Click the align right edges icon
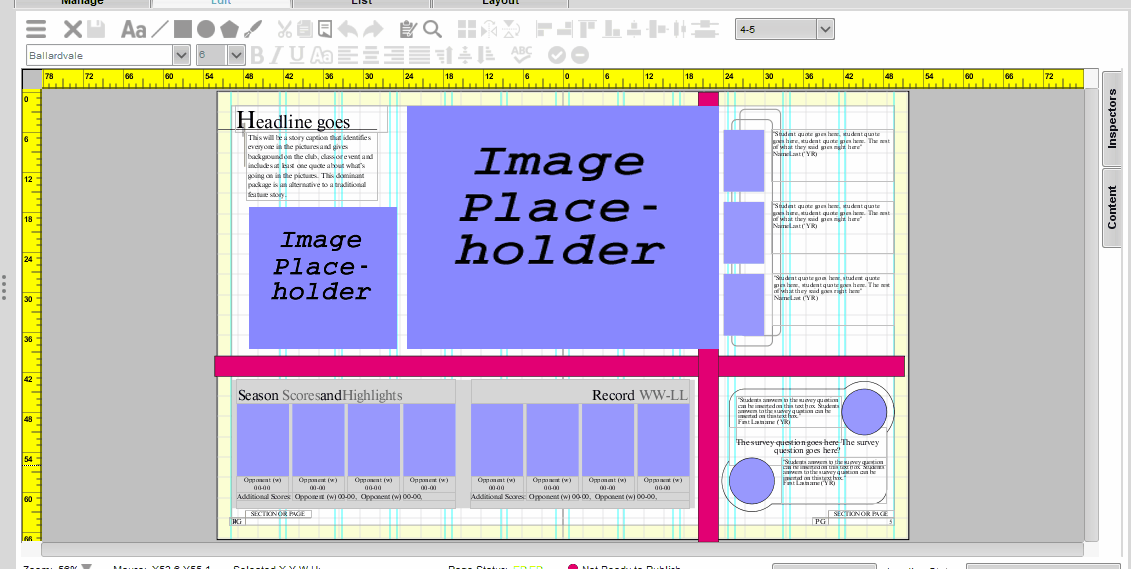The image size is (1131, 569). click(565, 30)
